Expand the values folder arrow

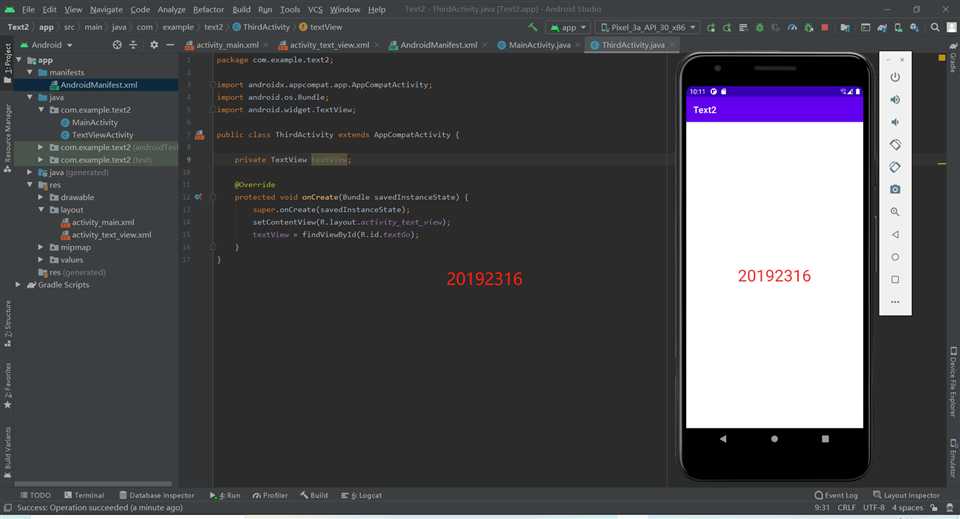41,260
